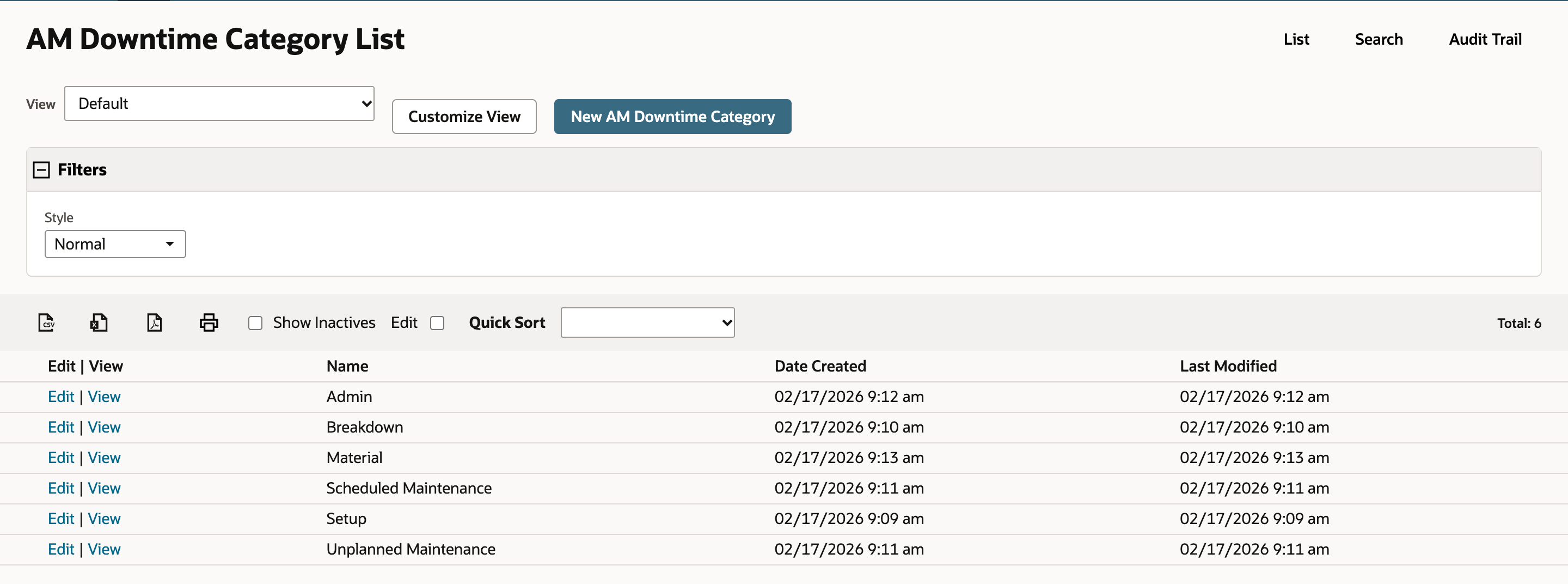Collapse the Filters section
Viewport: 1568px width, 584px height.
click(x=41, y=170)
